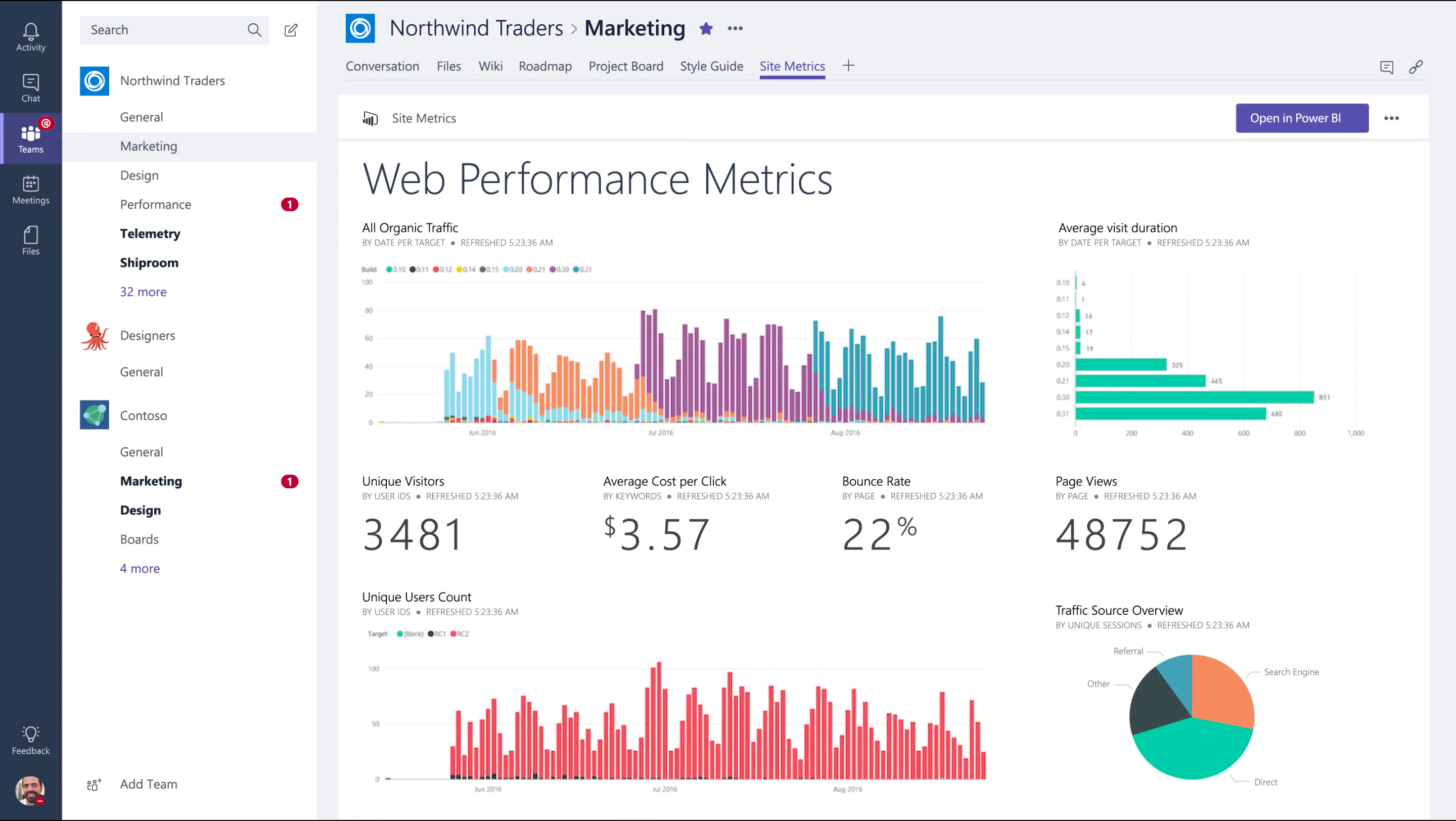The height and width of the screenshot is (821, 1456).
Task: Click Designers team name
Action: (148, 336)
